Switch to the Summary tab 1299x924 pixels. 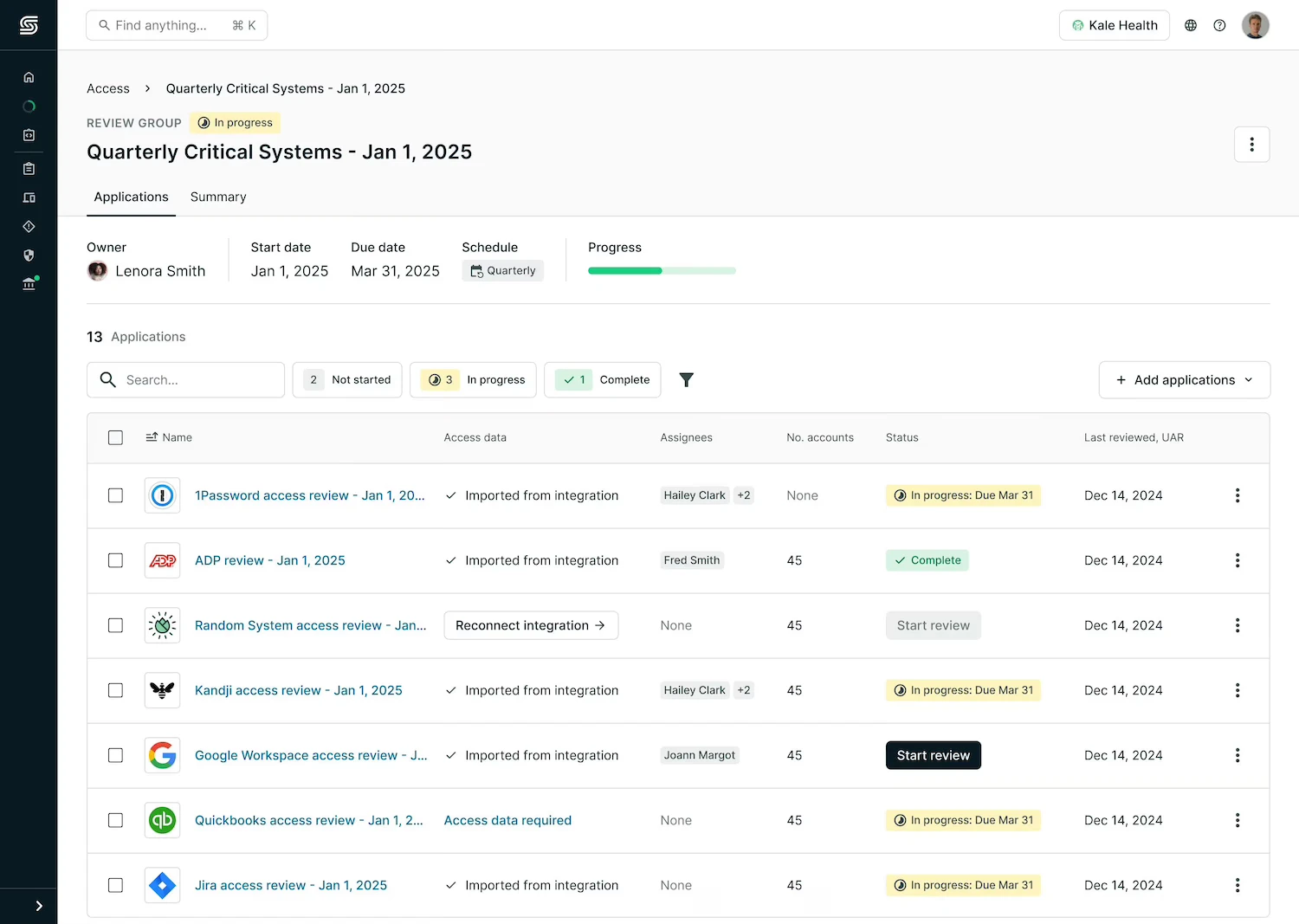[x=218, y=197]
